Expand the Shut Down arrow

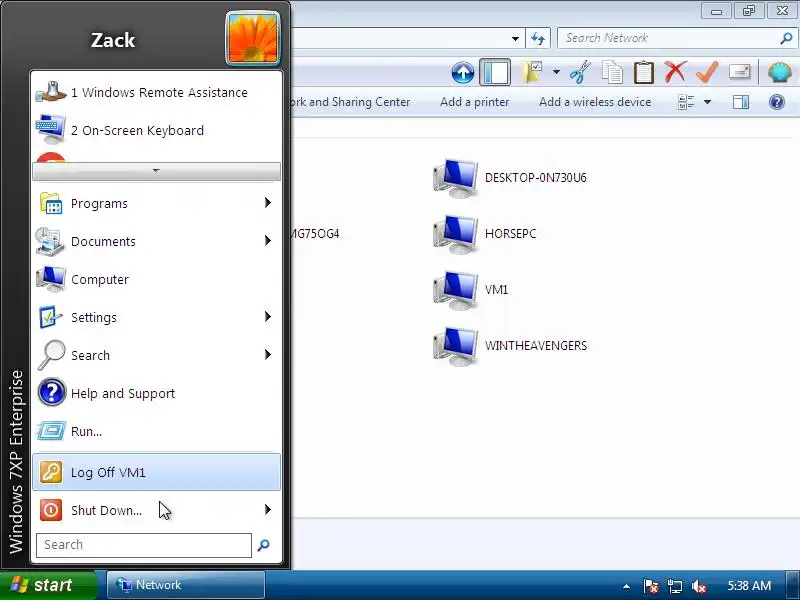268,510
